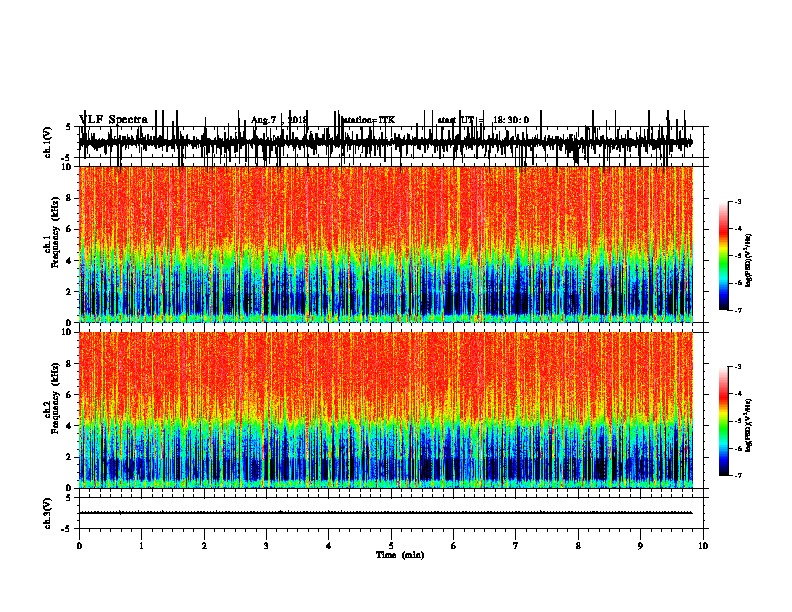Click the ch.1 spectrogram color scale bar
The height and width of the screenshot is (612, 792).
724,255
